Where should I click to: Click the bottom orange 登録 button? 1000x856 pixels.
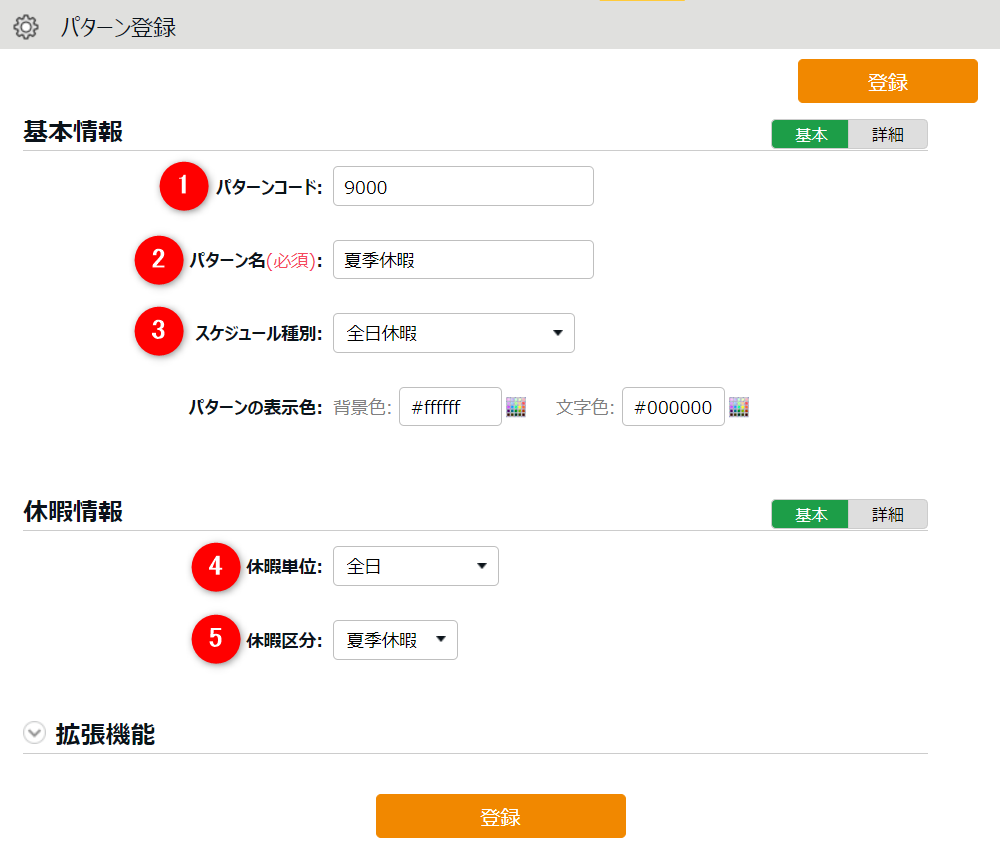(501, 816)
